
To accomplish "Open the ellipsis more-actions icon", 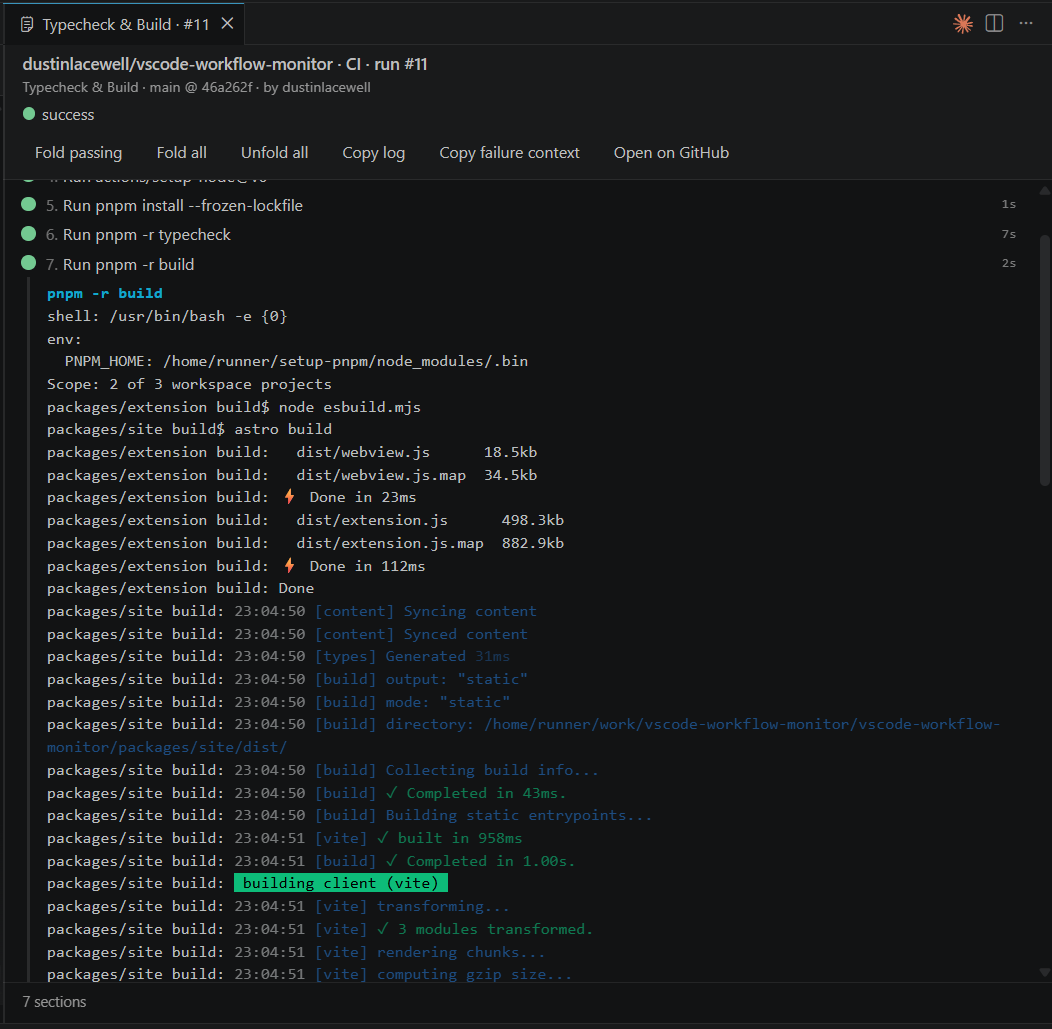I will click(1026, 24).
